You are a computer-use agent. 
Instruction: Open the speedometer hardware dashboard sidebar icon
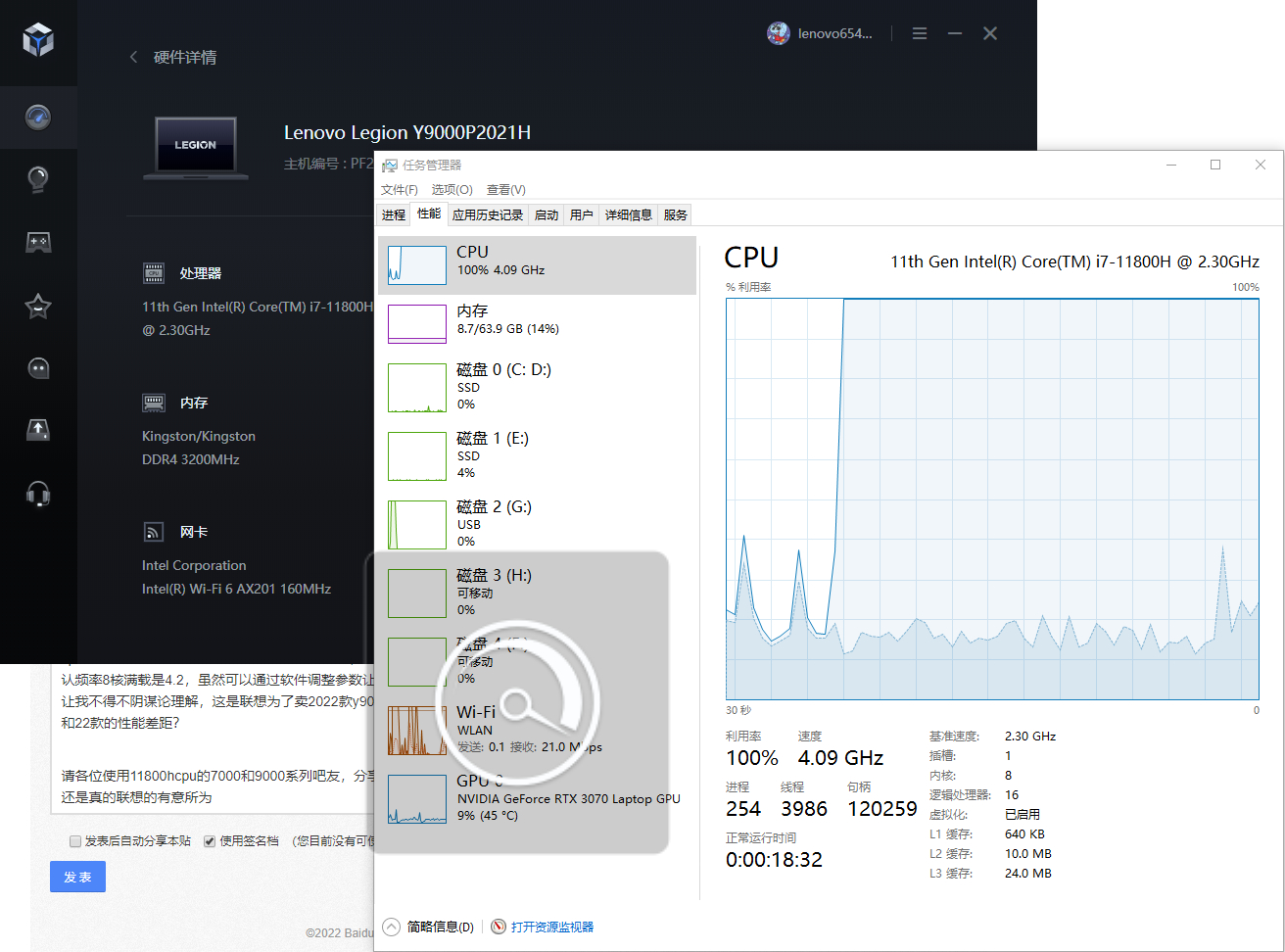[x=38, y=118]
